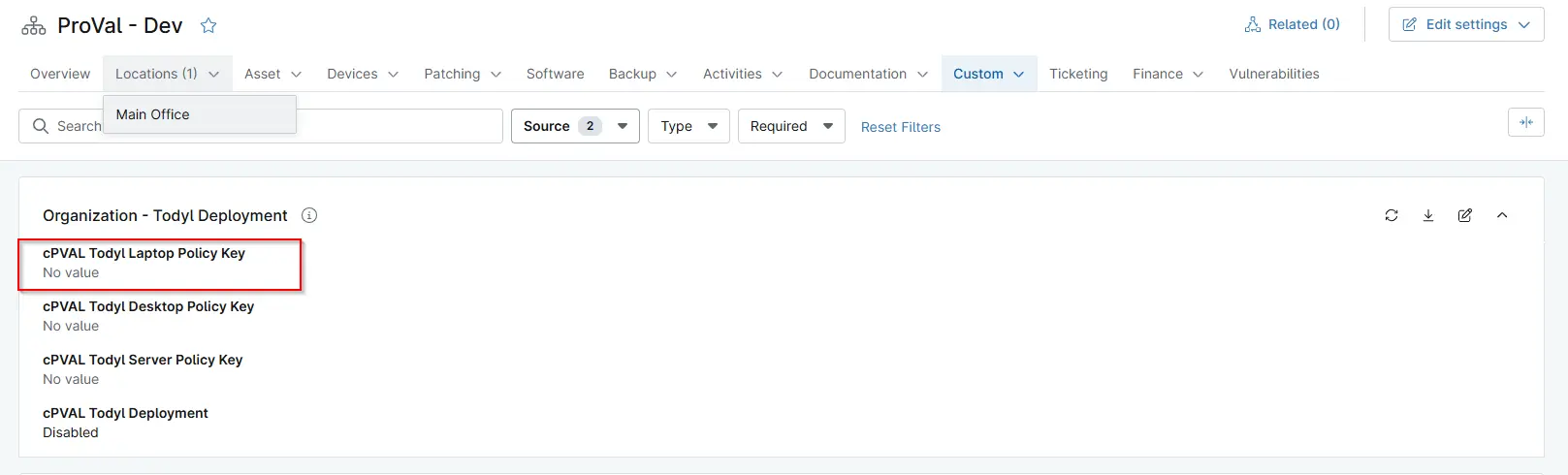Favorite ProVal - Dev with the star icon
Viewport: 1568px width, 475px height.
[x=208, y=26]
